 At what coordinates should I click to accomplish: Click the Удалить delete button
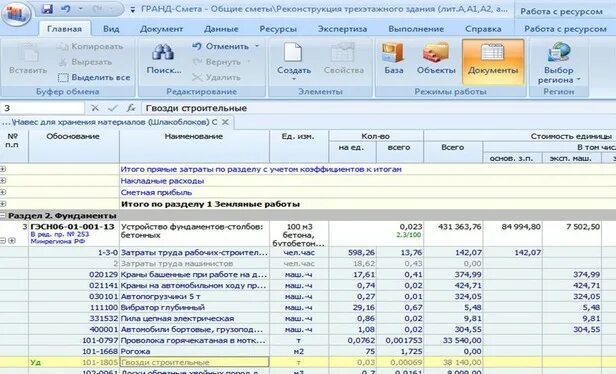point(216,78)
